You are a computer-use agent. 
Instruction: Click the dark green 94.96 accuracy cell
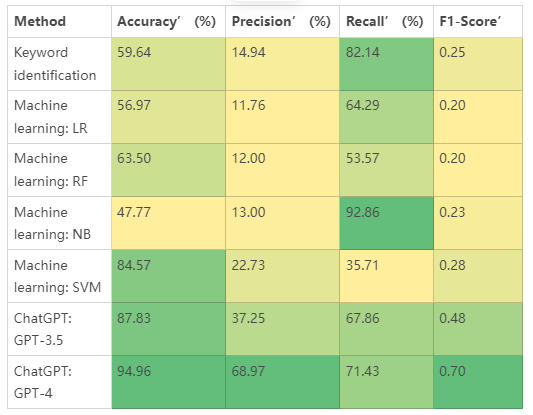click(x=168, y=382)
